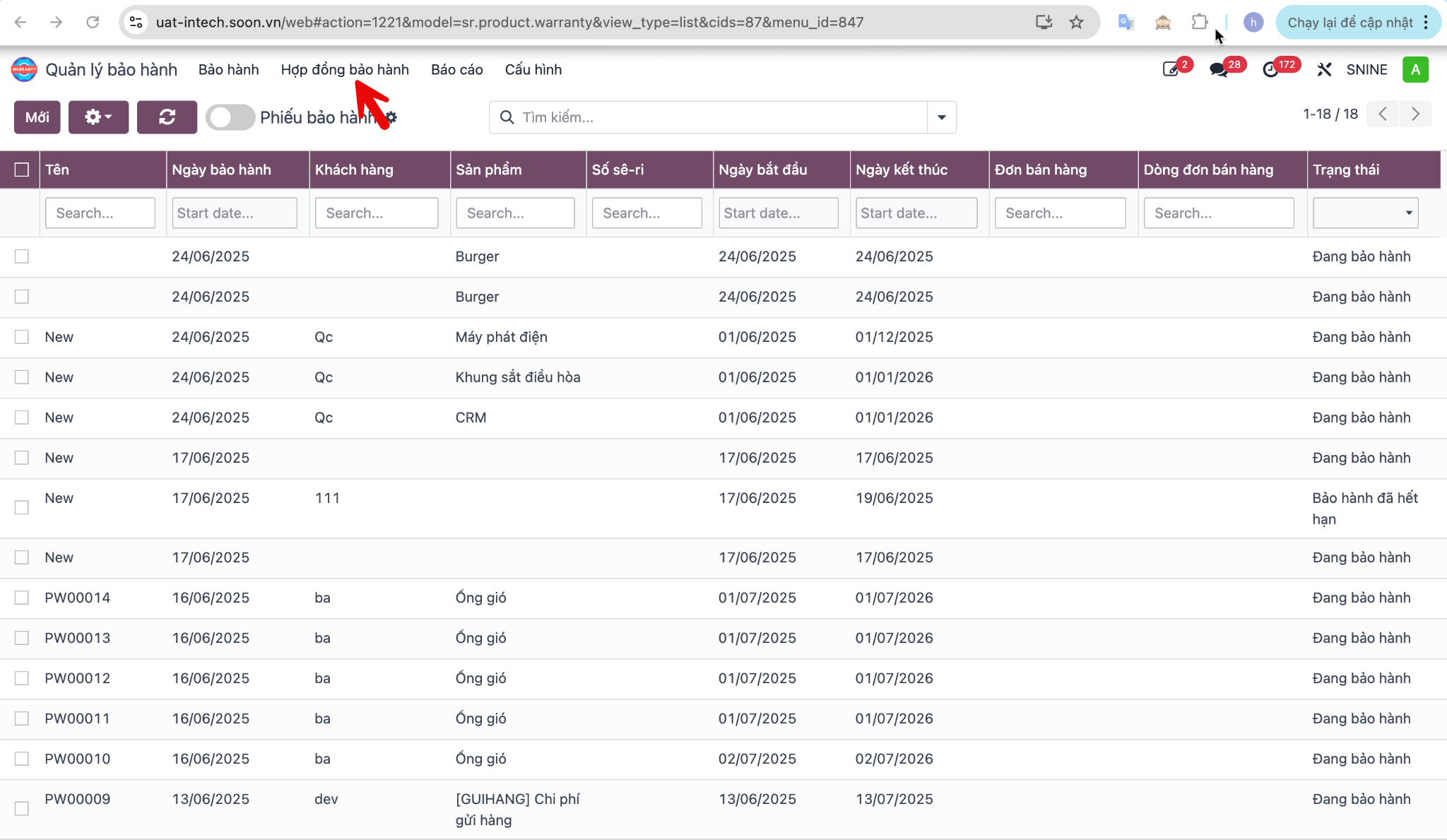
Task: Expand the search options dropdown arrow
Action: 942,117
